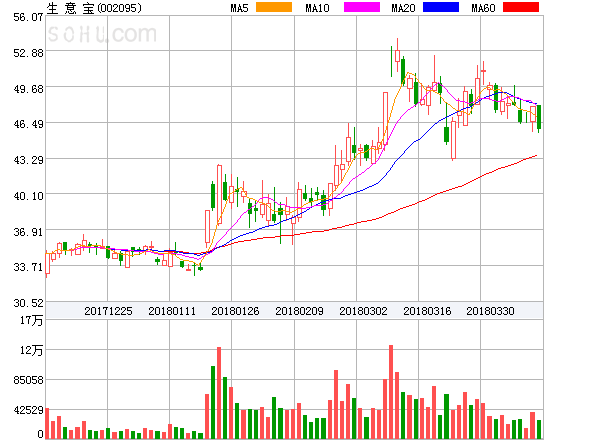Click the 20180209 date label
This screenshot has width=600, height=440.
(299, 311)
